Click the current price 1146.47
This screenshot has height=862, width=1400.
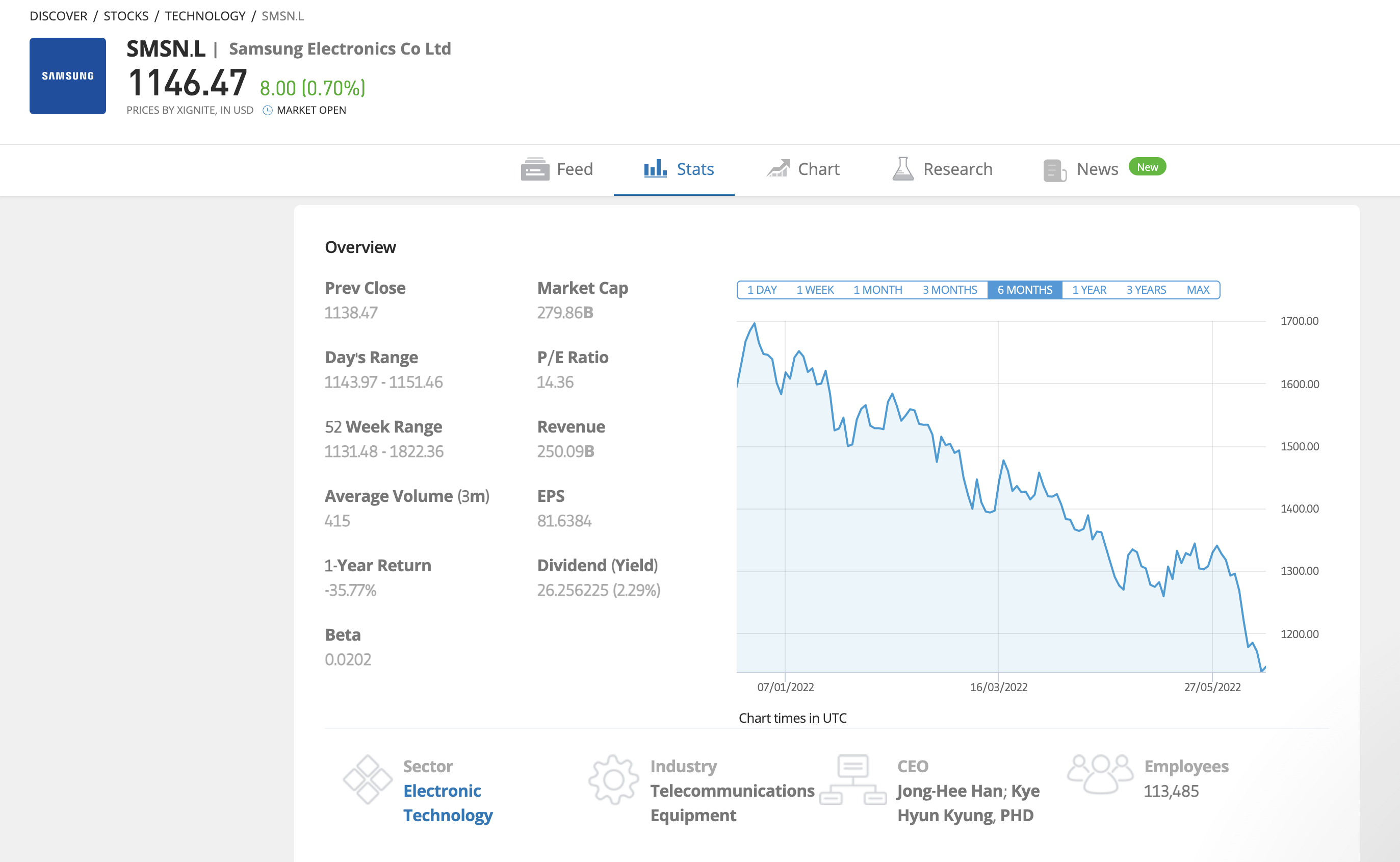[188, 83]
